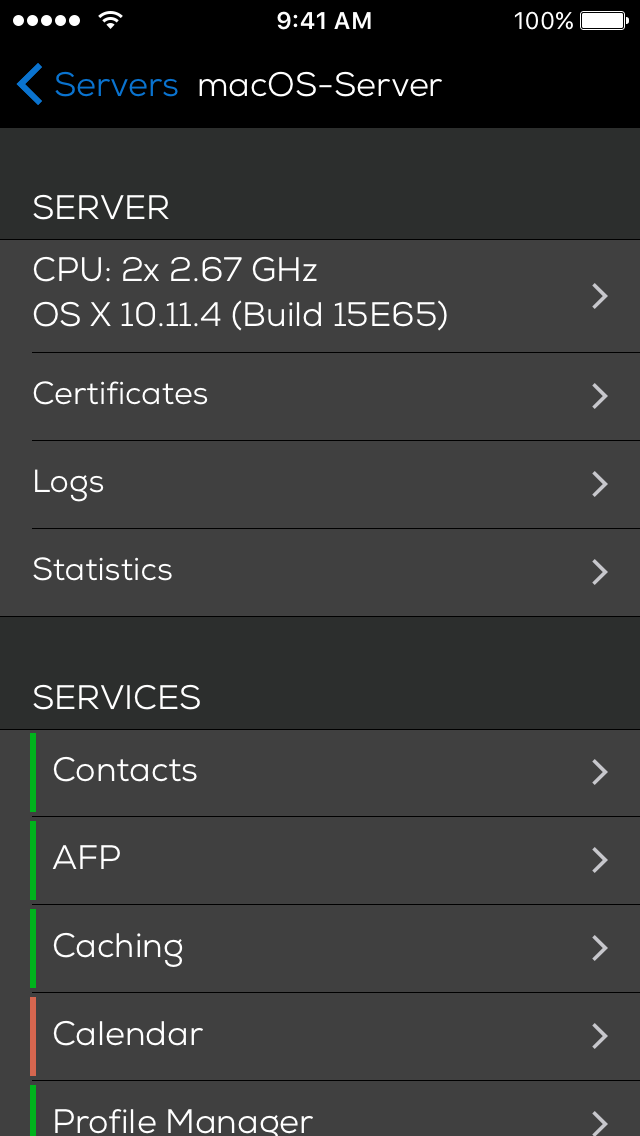
Task: Open the Calendar service
Action: tap(128, 1034)
